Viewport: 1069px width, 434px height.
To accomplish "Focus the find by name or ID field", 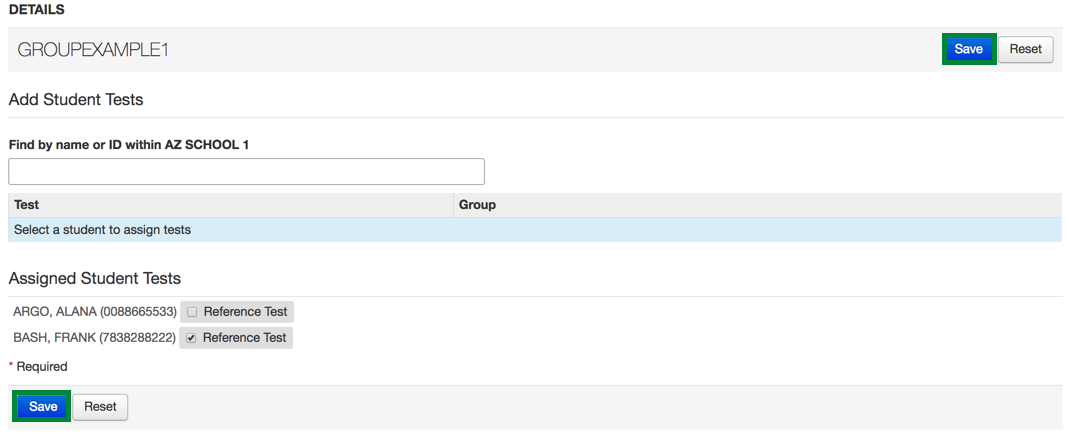I will pos(246,171).
